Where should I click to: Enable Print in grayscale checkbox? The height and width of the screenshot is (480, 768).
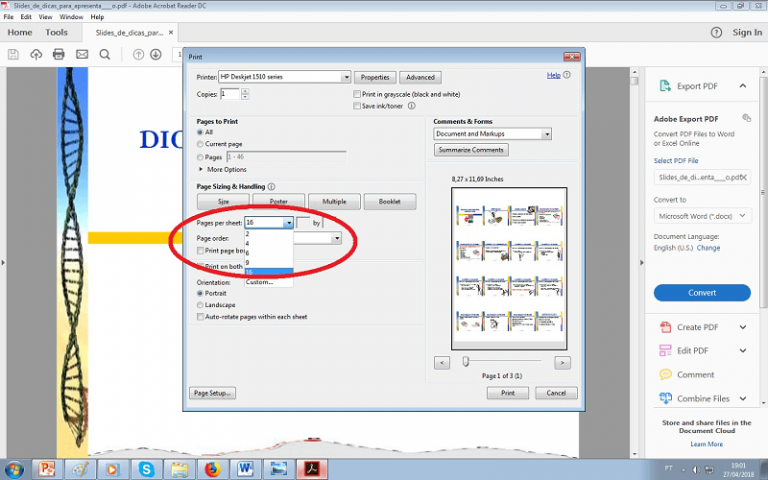pyautogui.click(x=357, y=94)
